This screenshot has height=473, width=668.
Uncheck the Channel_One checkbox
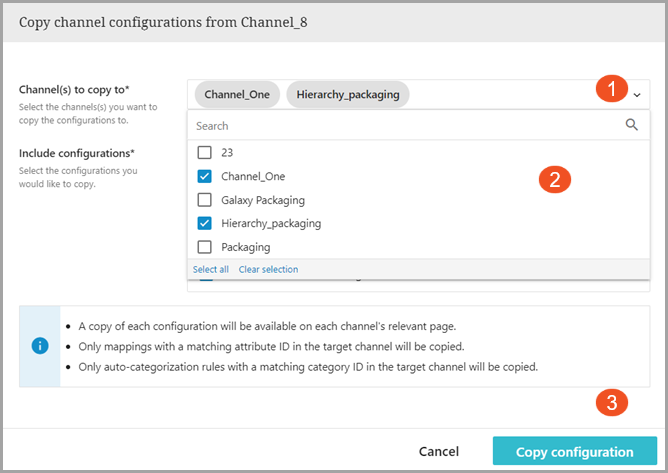205,176
